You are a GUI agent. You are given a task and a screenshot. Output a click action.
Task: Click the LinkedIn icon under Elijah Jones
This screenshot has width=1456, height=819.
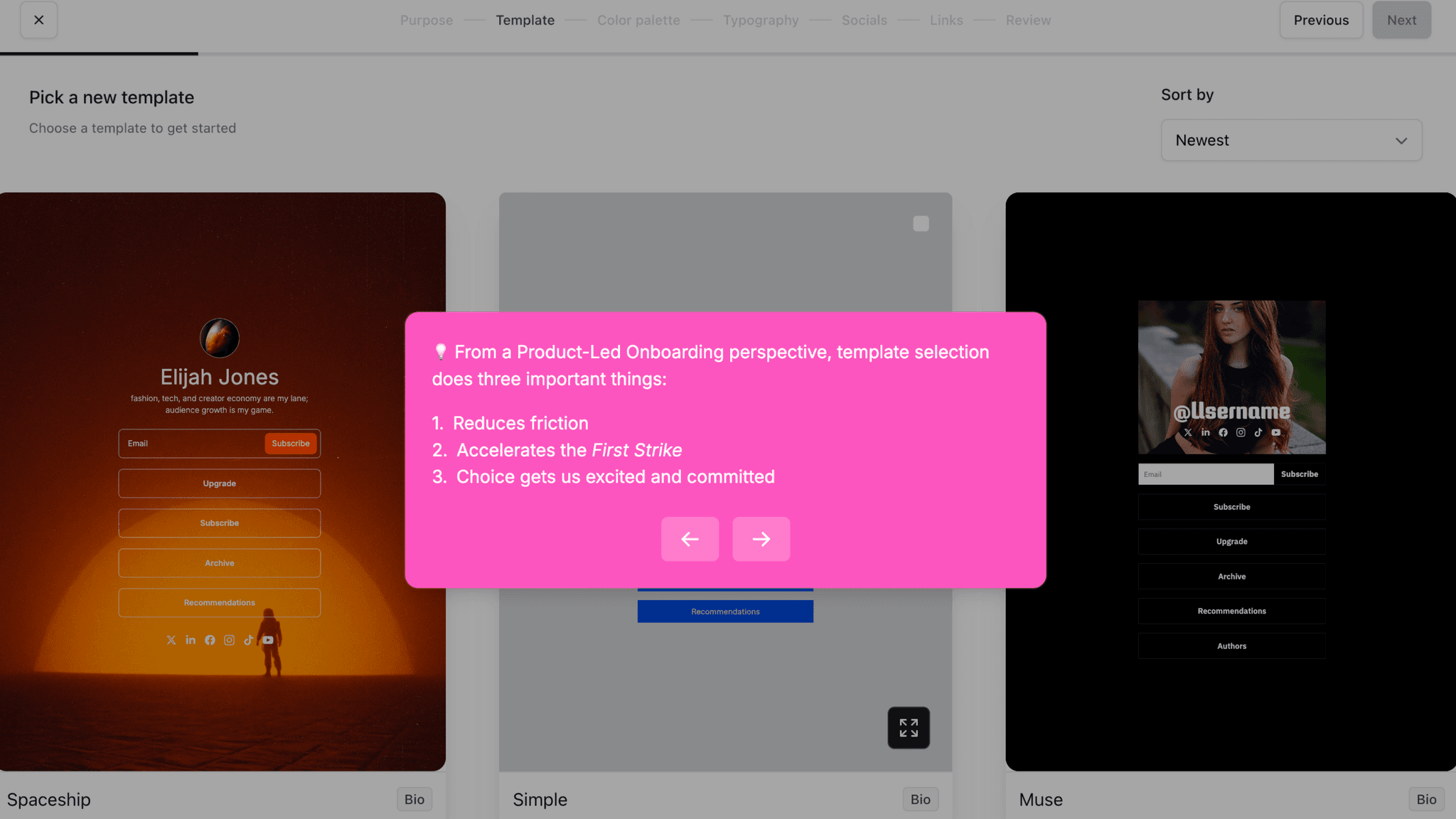tap(190, 640)
